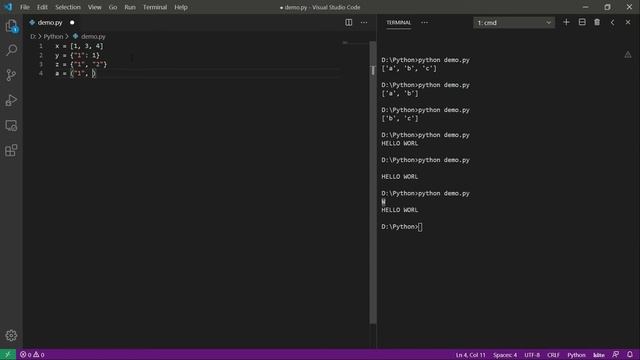
Task: Place cursor on line 4 starting with a =
Action: tap(76, 74)
